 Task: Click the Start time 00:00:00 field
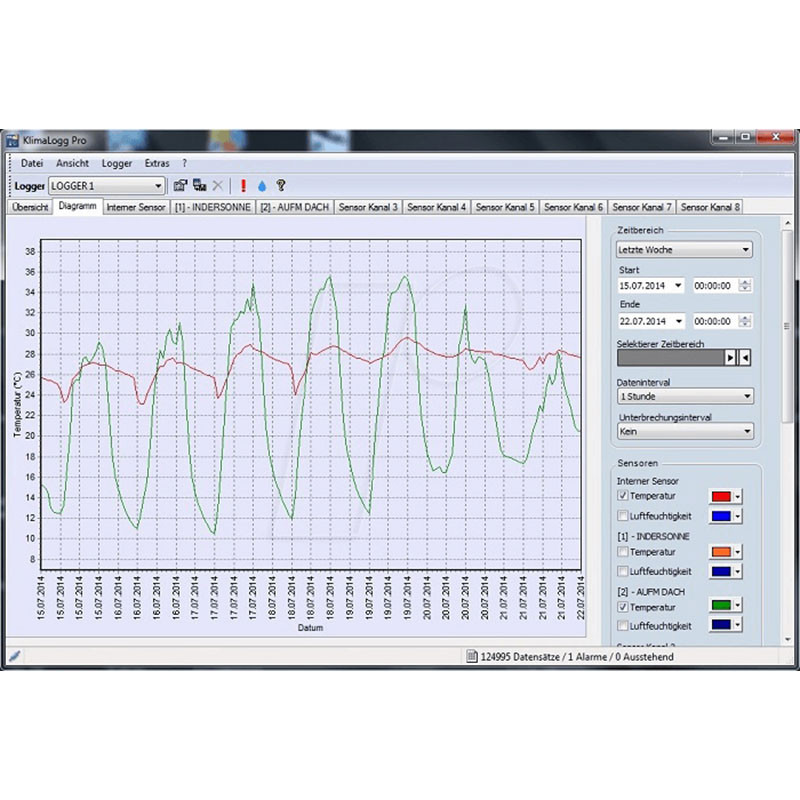[x=715, y=286]
